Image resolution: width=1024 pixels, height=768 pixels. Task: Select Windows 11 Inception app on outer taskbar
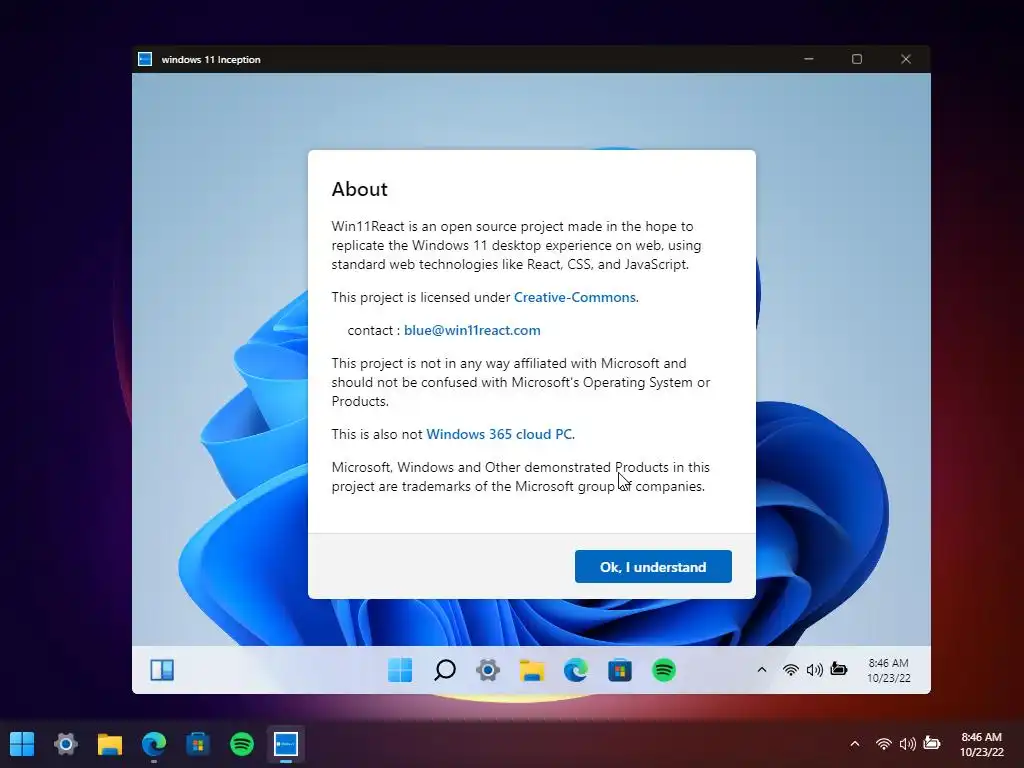tap(286, 744)
